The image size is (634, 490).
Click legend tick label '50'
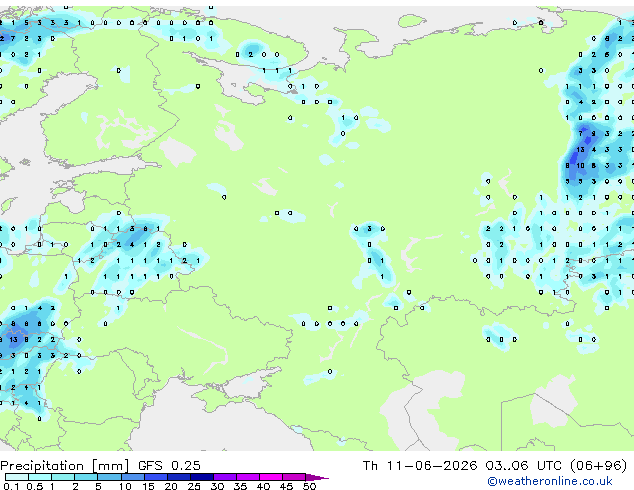pos(309,486)
